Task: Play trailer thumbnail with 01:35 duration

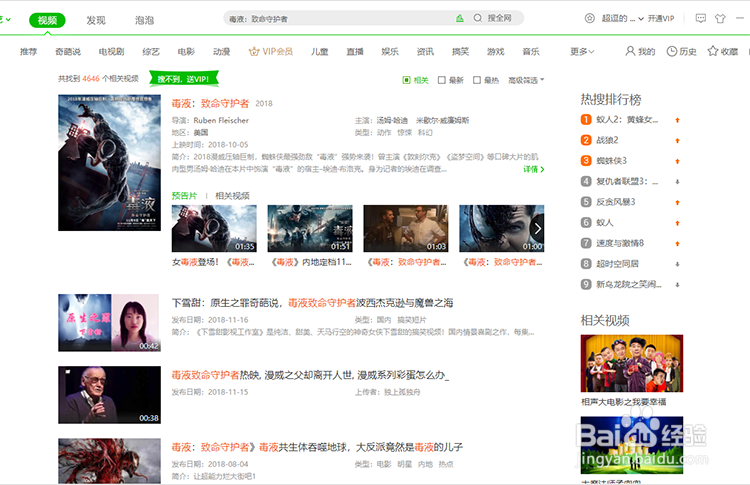Action: click(214, 229)
